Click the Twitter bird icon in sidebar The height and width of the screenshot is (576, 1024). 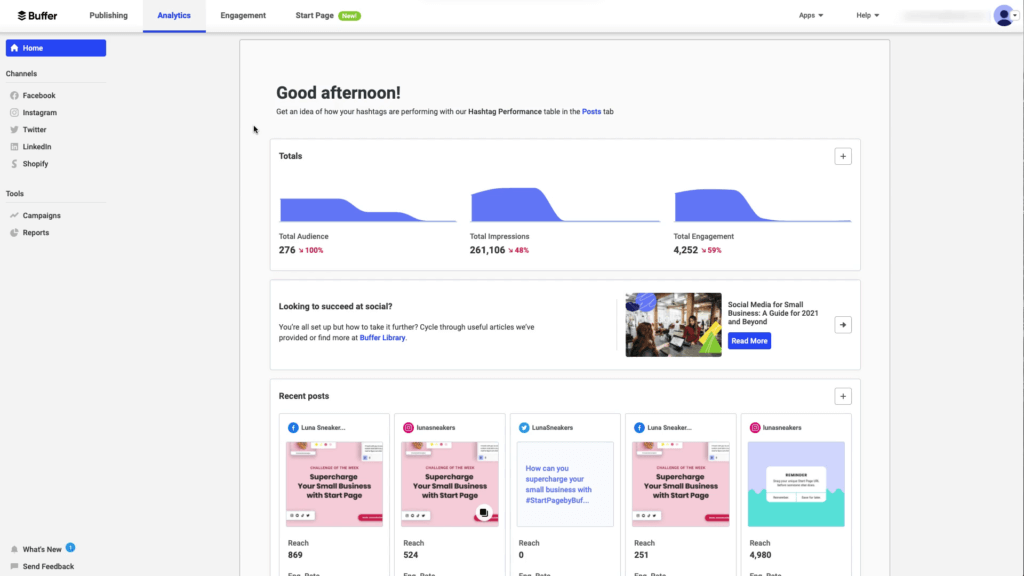pos(14,129)
